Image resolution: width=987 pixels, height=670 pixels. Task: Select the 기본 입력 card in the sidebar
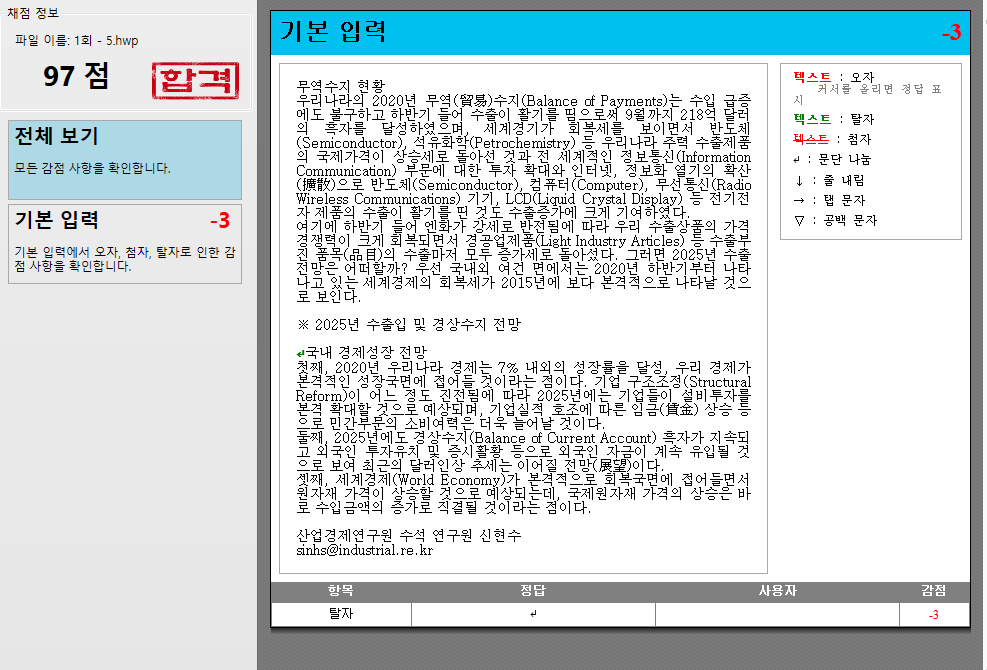coord(125,243)
